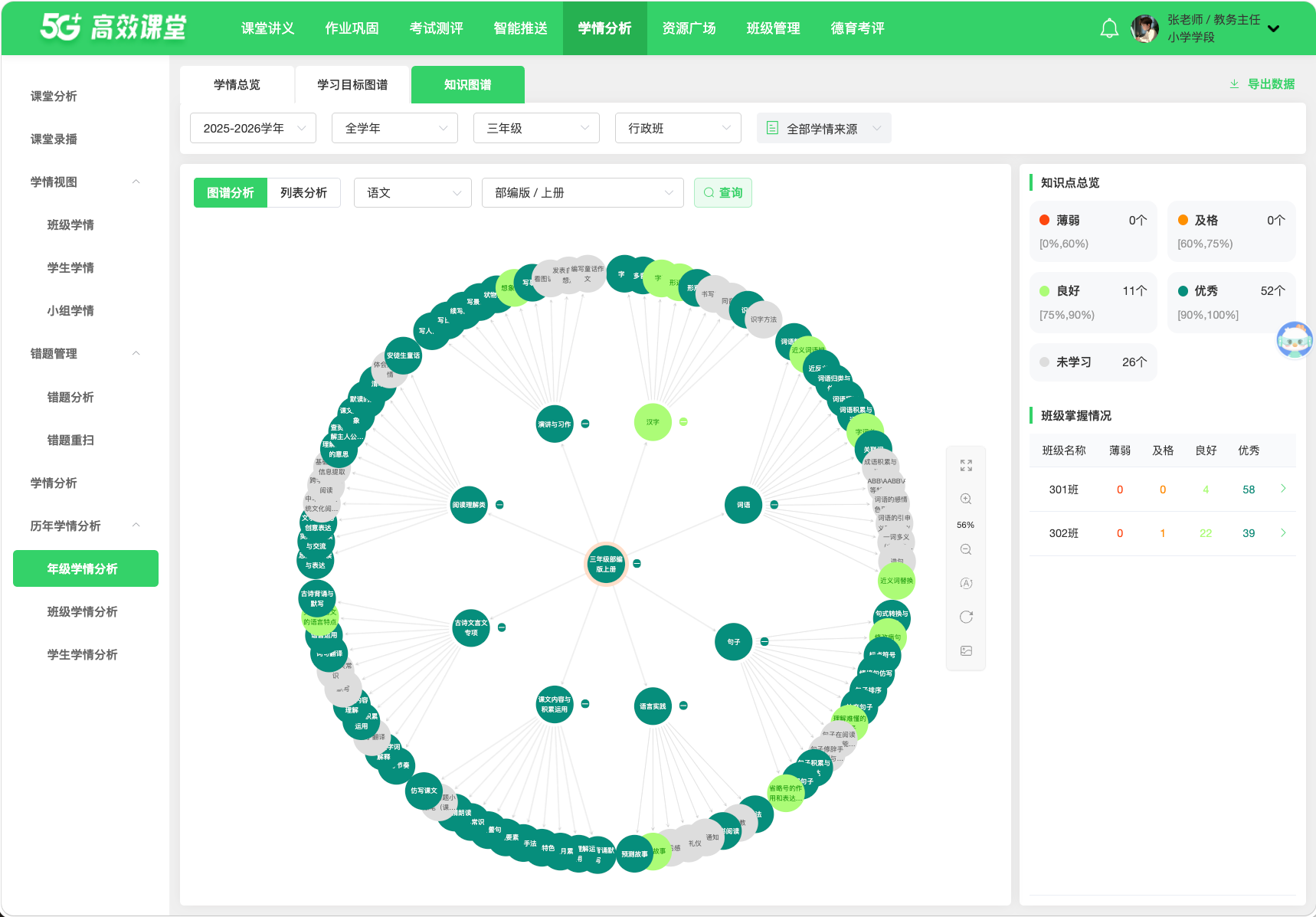Viewport: 1316px width, 917px height.
Task: Click the user avatar photo
Action: (x=1144, y=28)
